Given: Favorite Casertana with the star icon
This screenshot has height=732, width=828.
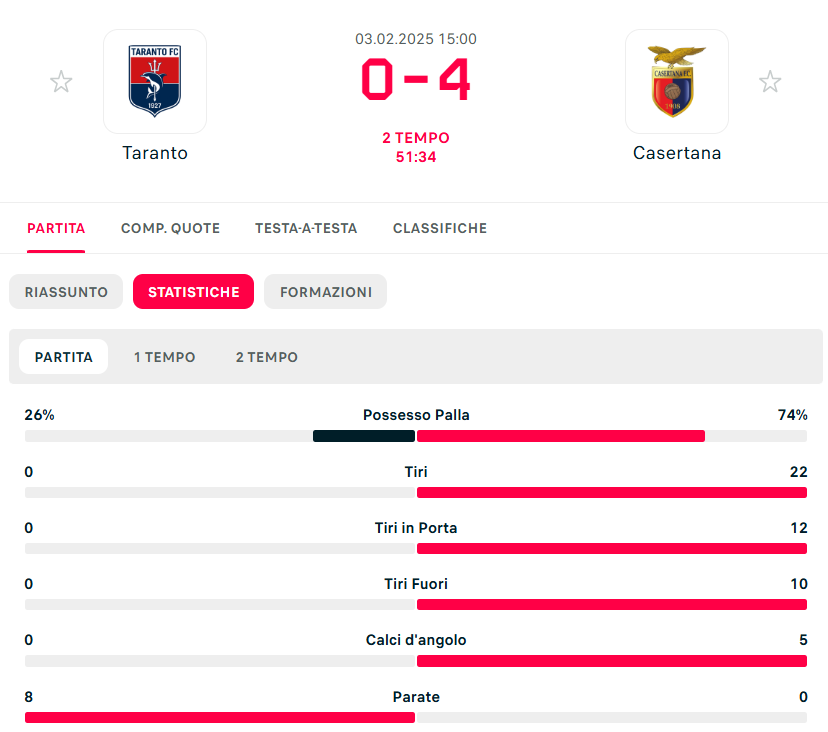Looking at the screenshot, I should (x=770, y=81).
